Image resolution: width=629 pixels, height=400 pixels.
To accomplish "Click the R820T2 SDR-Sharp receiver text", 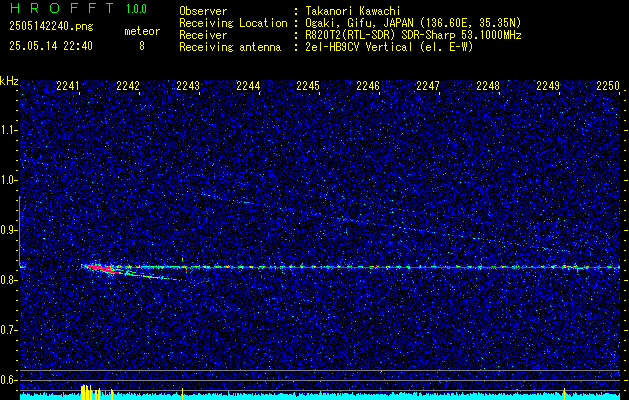I will coord(413,35).
